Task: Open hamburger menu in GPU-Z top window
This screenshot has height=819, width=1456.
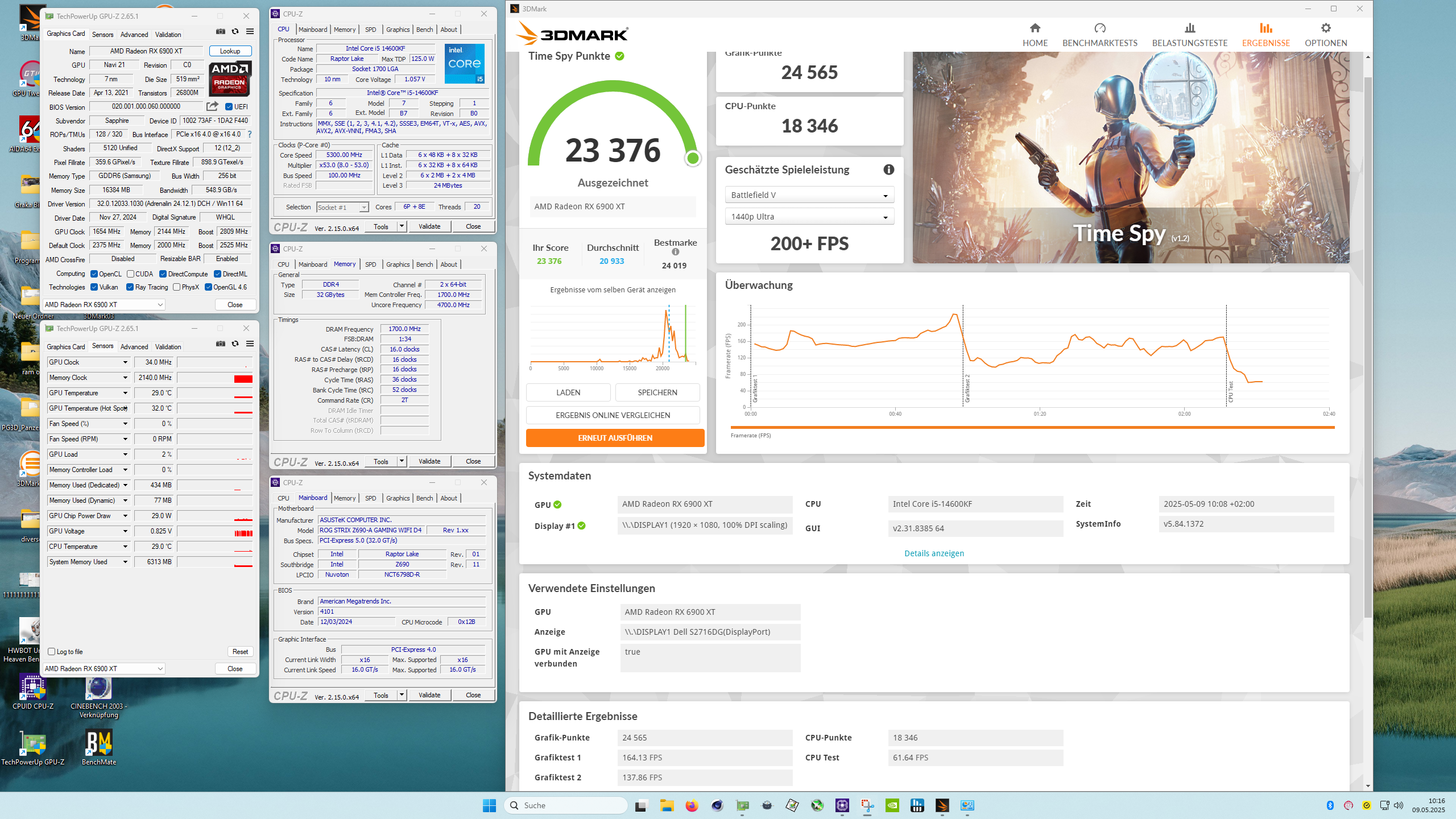Action: tap(250, 31)
